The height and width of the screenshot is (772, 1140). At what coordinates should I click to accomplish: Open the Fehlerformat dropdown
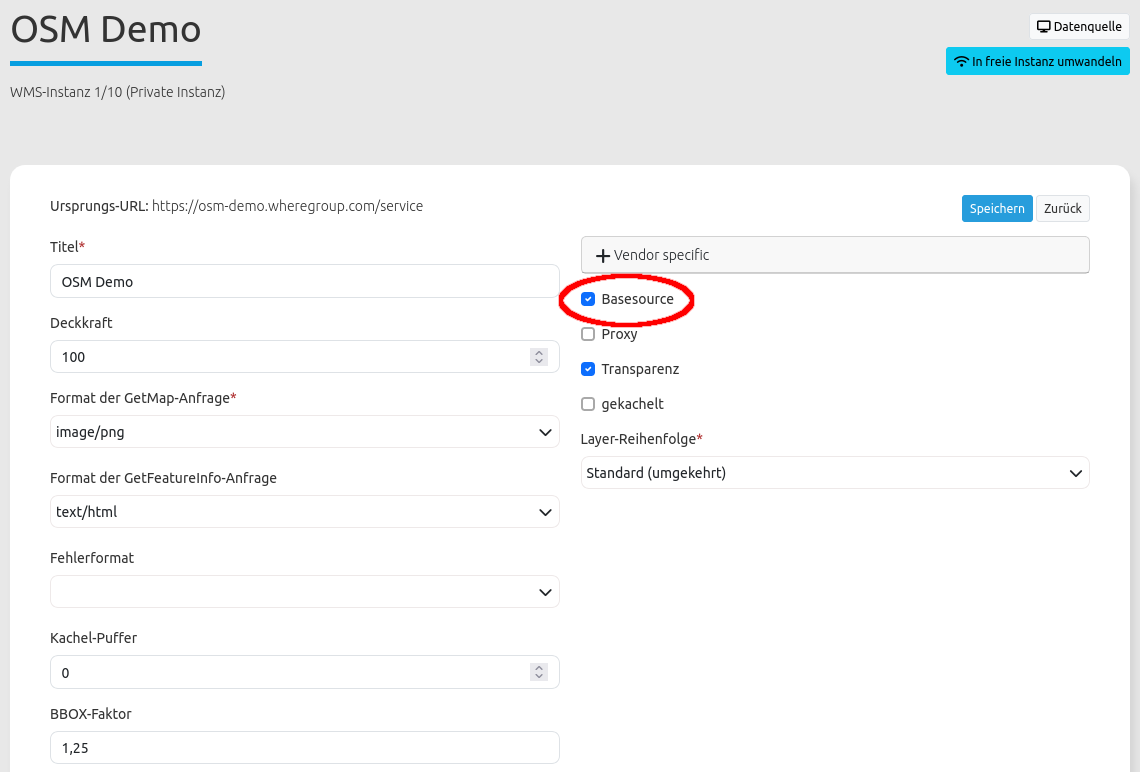tap(304, 592)
